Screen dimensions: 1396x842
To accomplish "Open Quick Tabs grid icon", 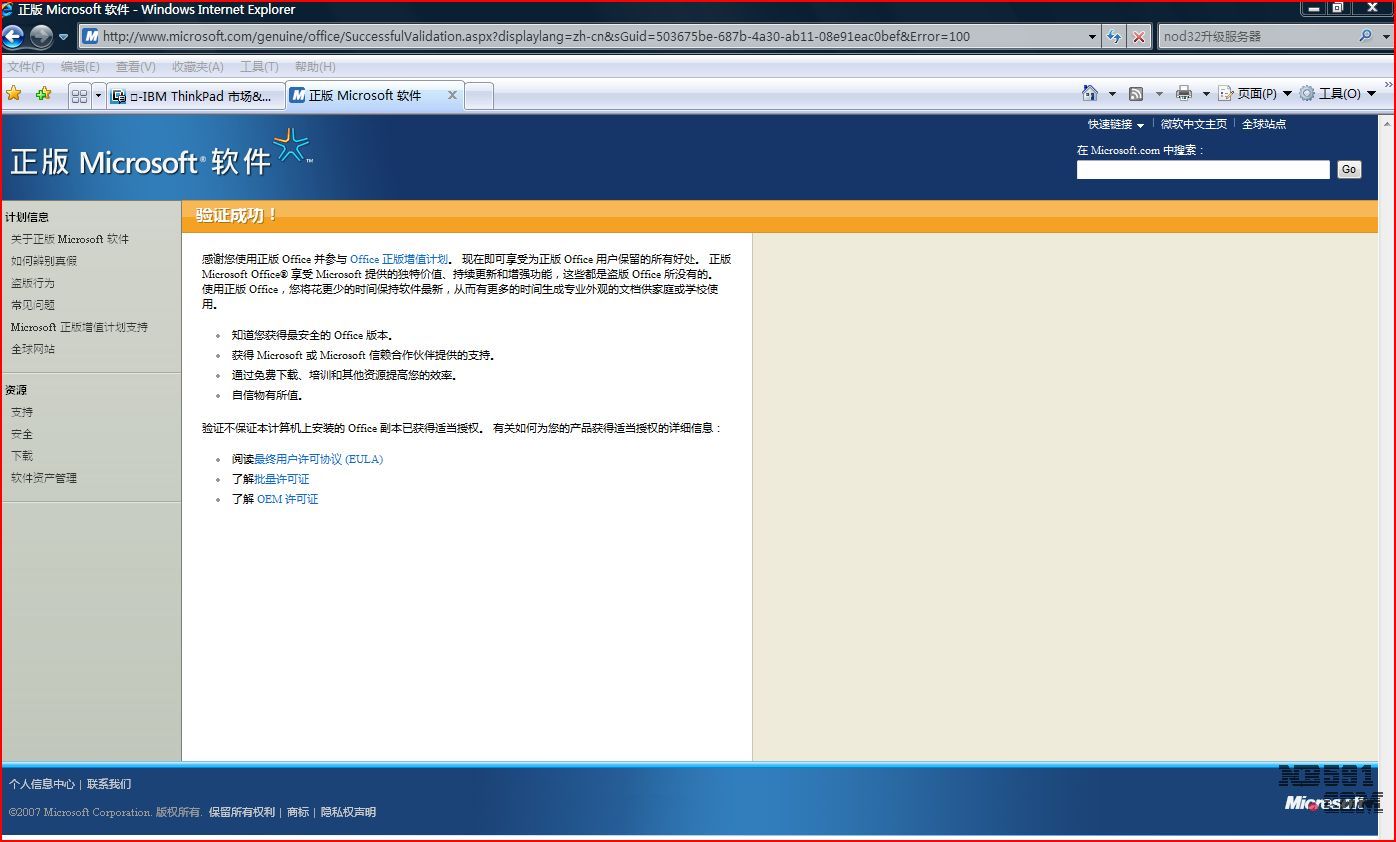I will [79, 96].
